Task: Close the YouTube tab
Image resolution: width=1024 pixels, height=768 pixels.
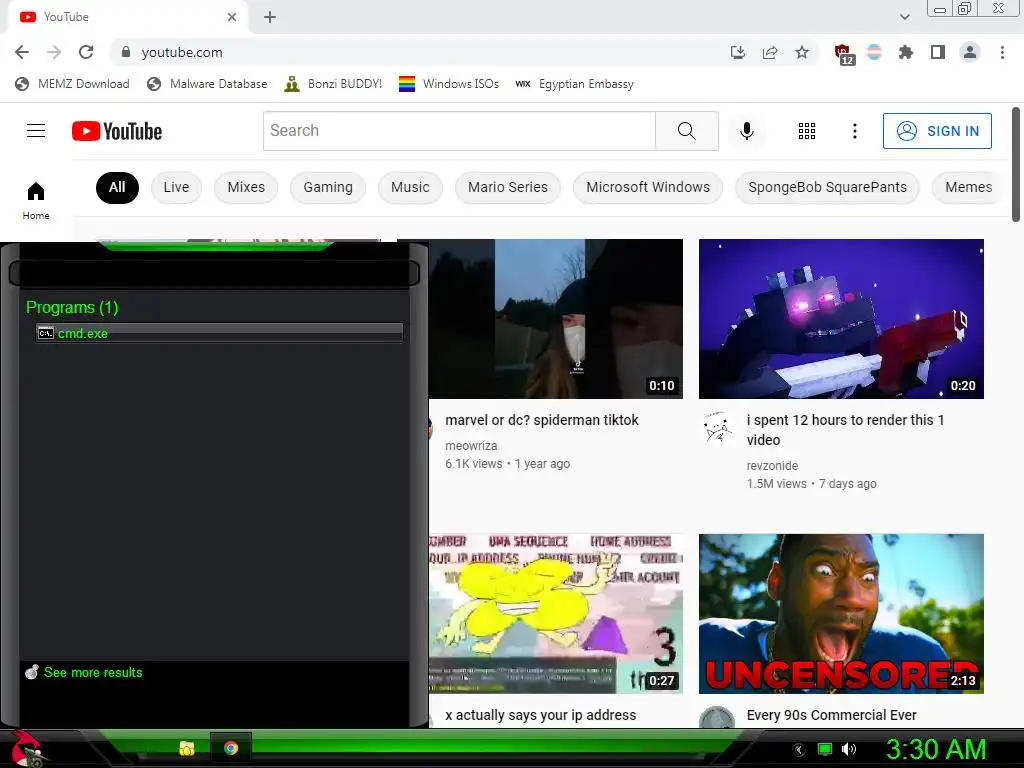Action: 232,17
